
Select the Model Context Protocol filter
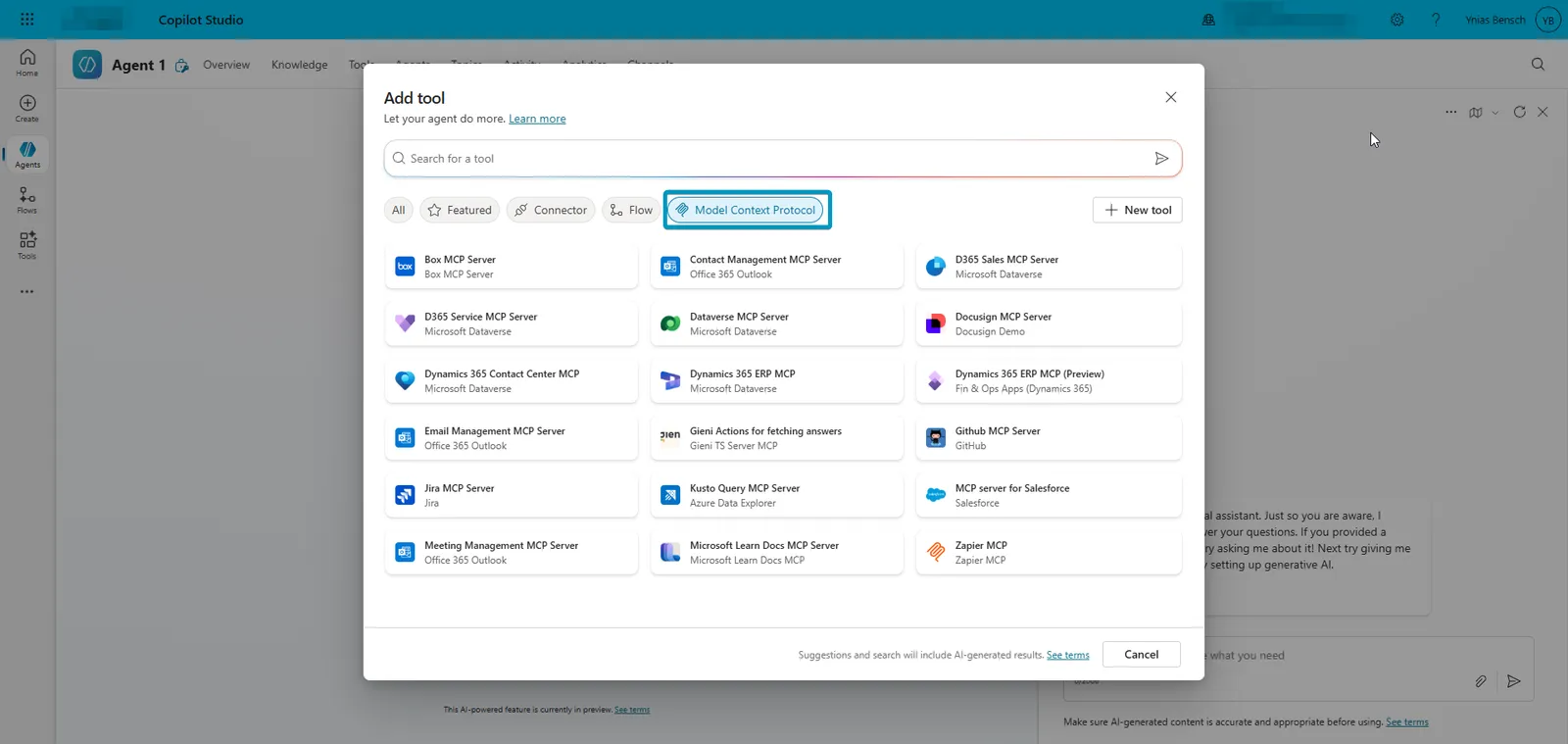746,210
